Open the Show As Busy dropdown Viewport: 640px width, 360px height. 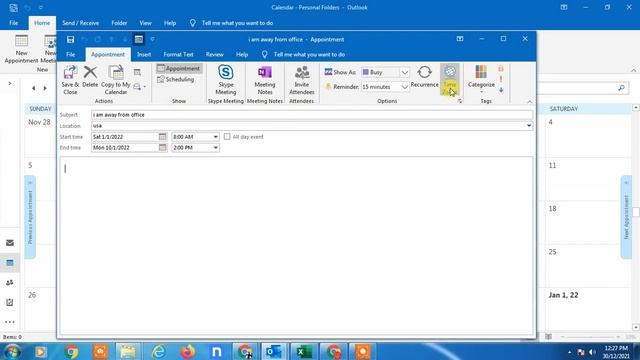pos(404,72)
